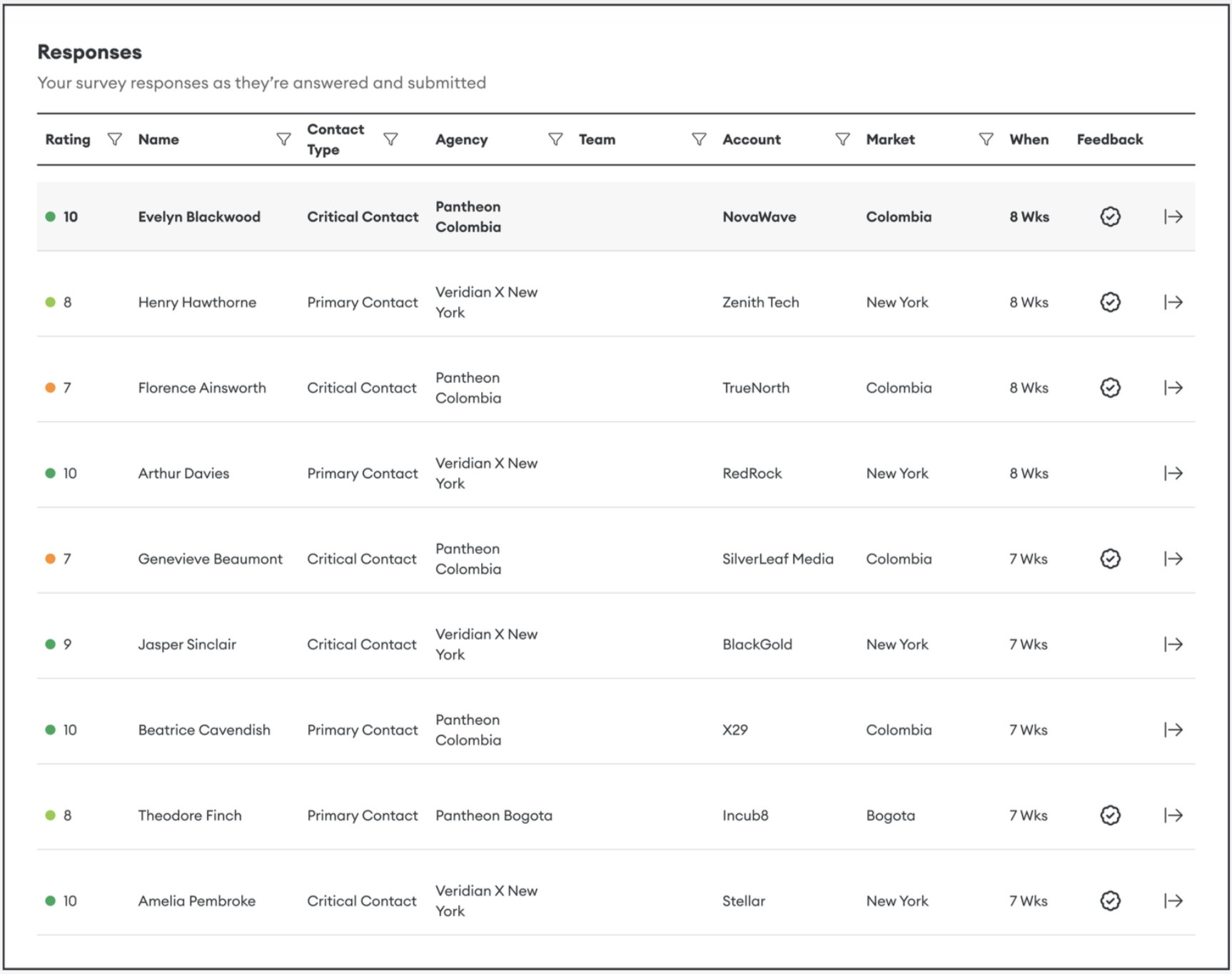Viewport: 1232px width, 974px height.
Task: Open Theodore Finch response arrow icon
Action: [1173, 815]
